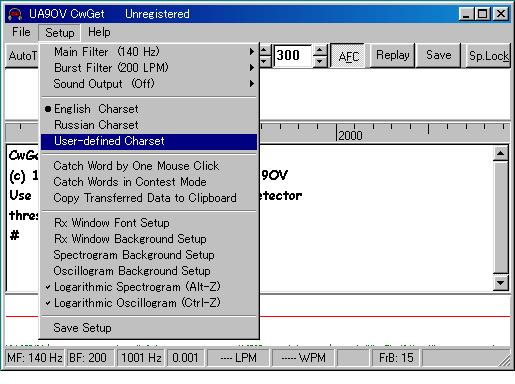The height and width of the screenshot is (384, 515).
Task: Open the Help menu
Action: pos(99,32)
